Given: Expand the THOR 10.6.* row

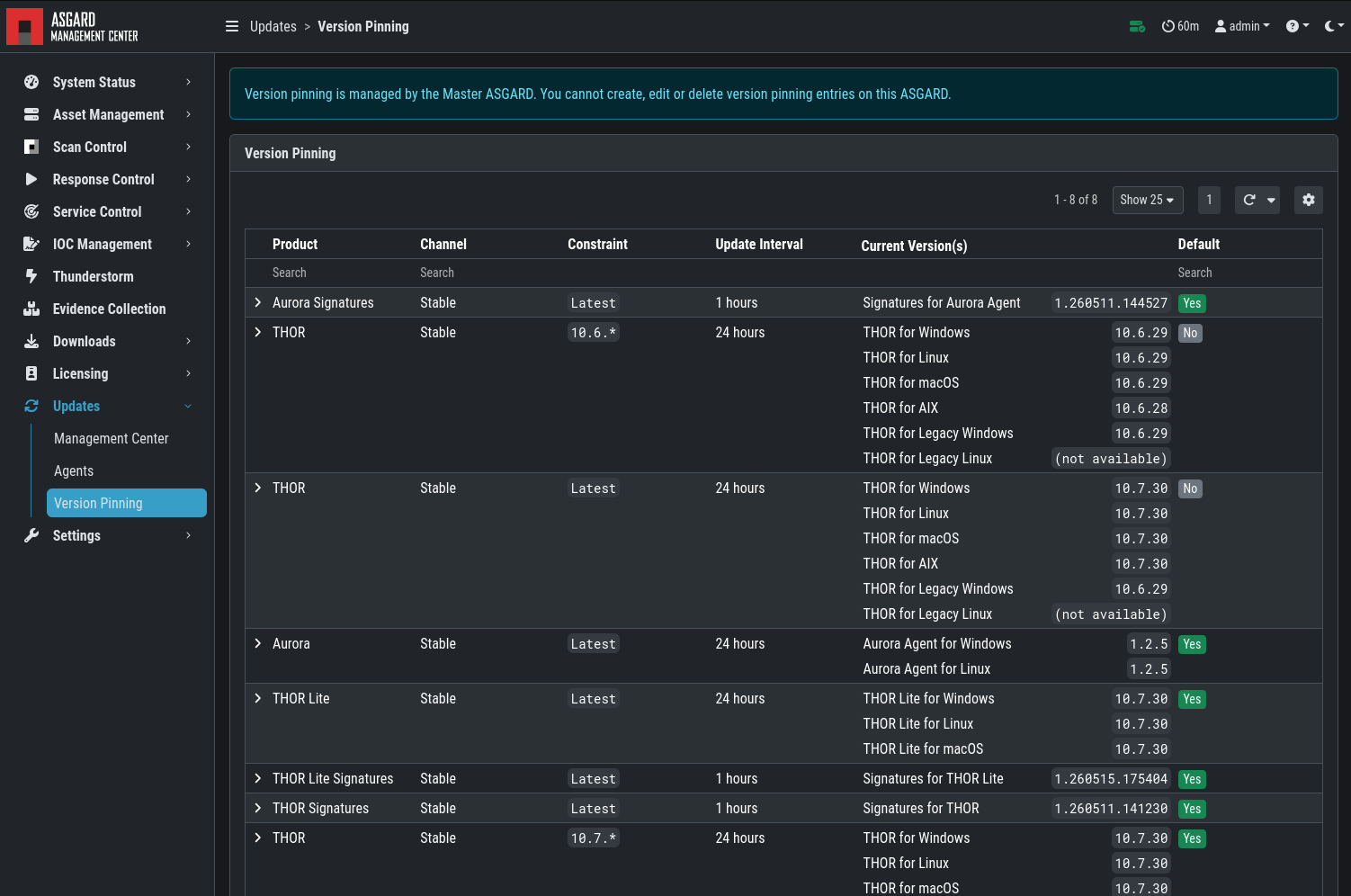Looking at the screenshot, I should pos(258,332).
